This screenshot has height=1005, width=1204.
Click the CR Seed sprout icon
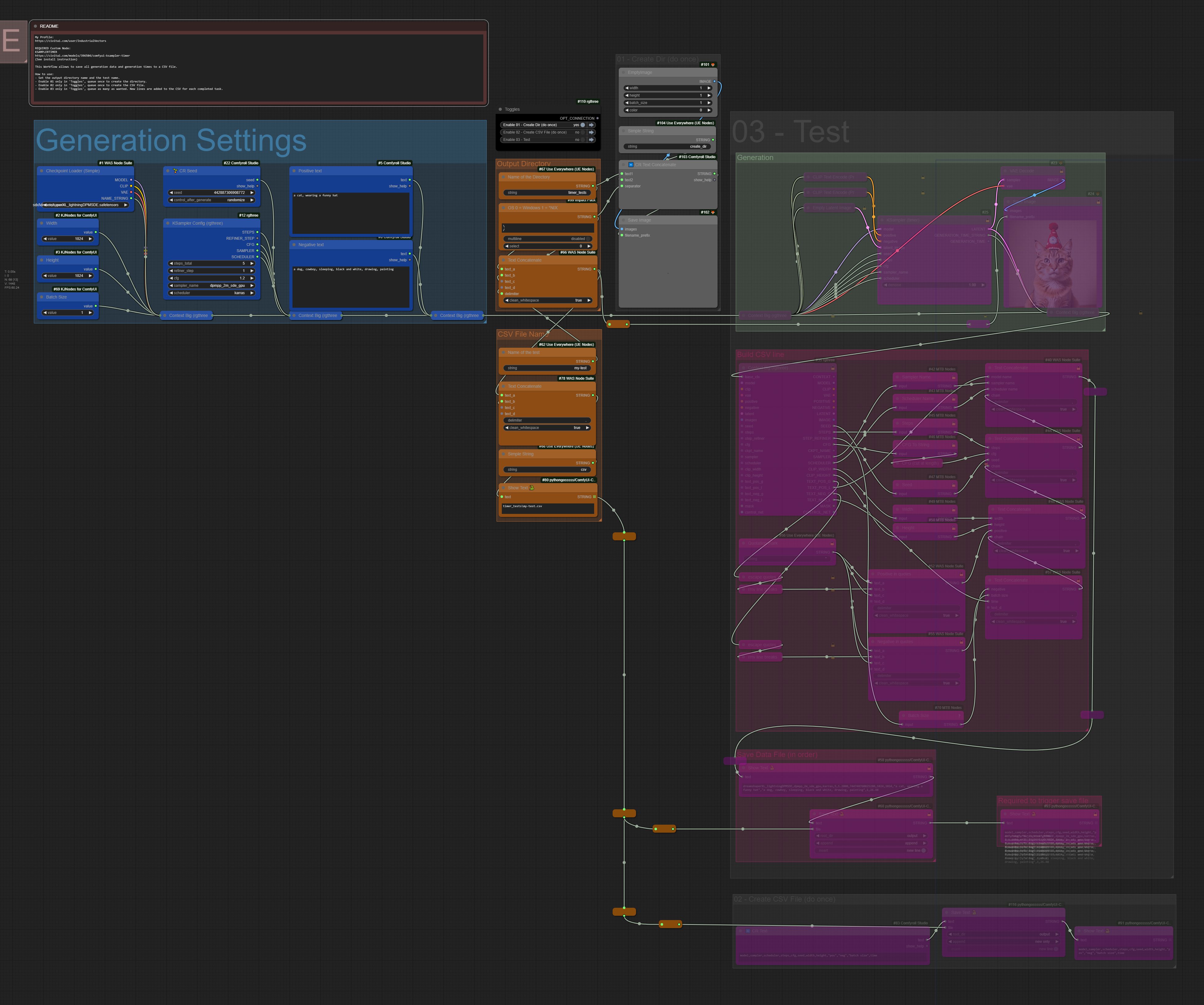(x=175, y=171)
